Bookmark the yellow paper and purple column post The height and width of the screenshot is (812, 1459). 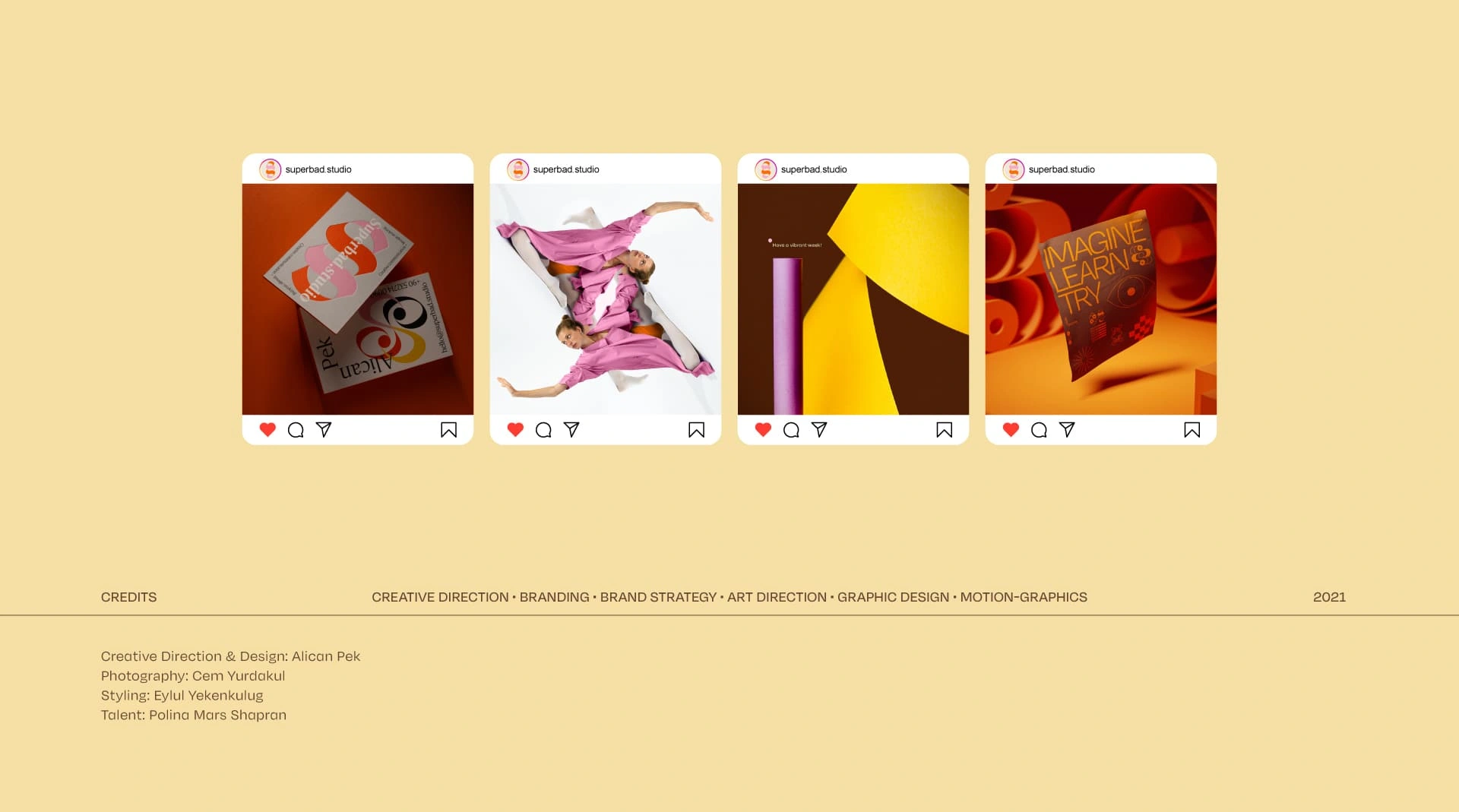tap(945, 430)
